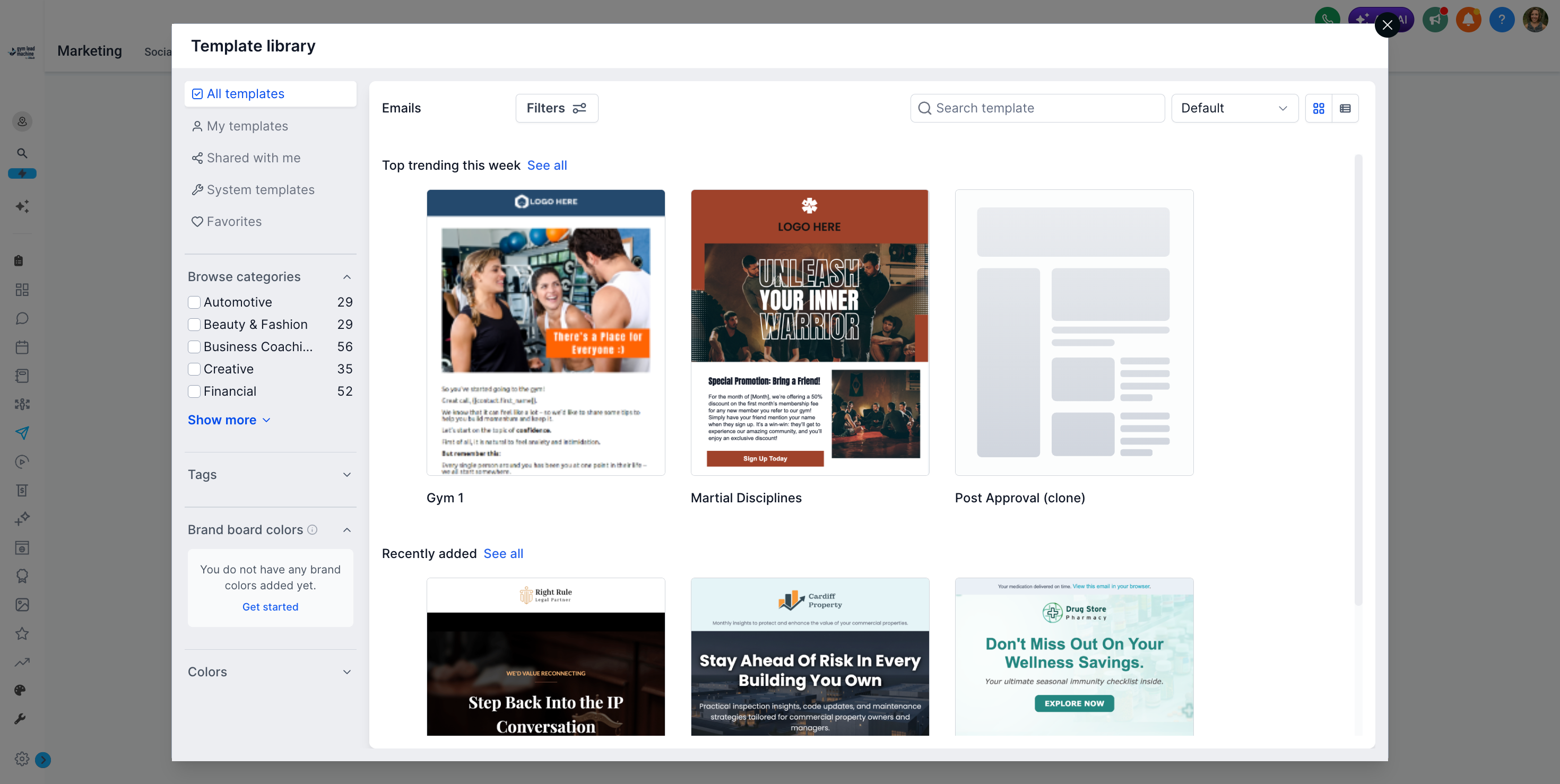
Task: Check the Automotive category checkbox
Action: pos(194,302)
